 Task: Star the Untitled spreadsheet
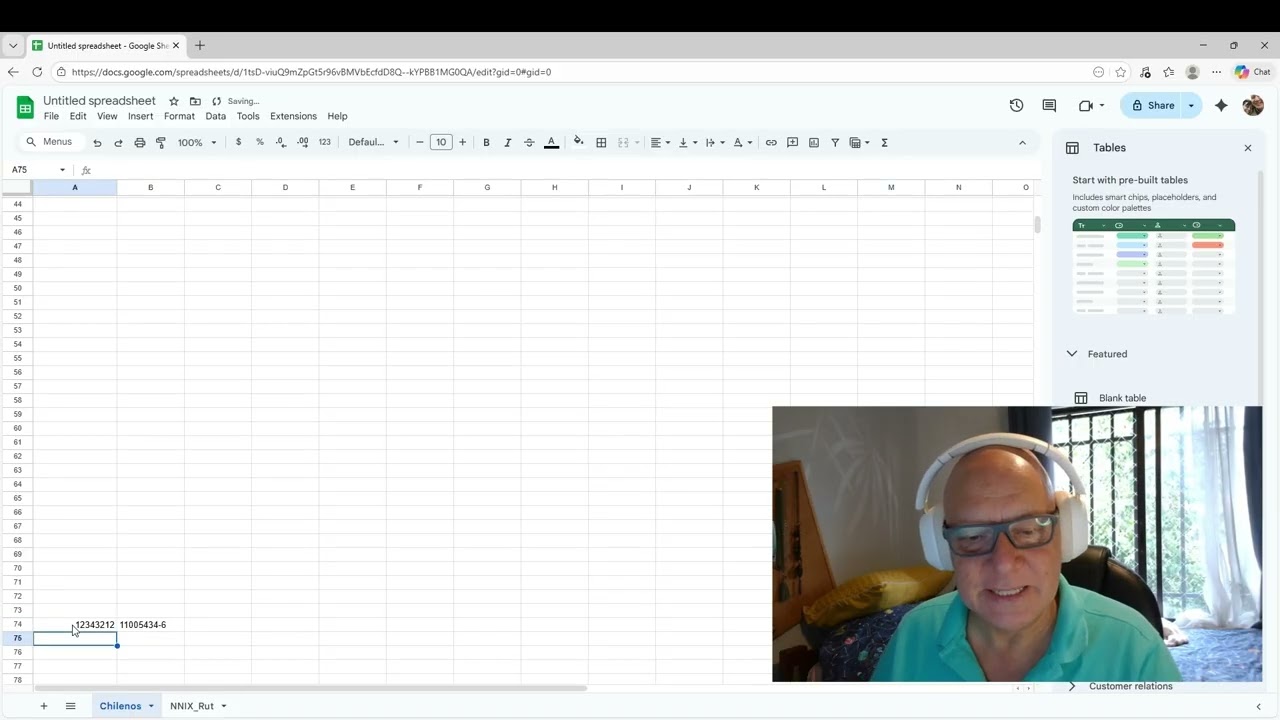[174, 101]
